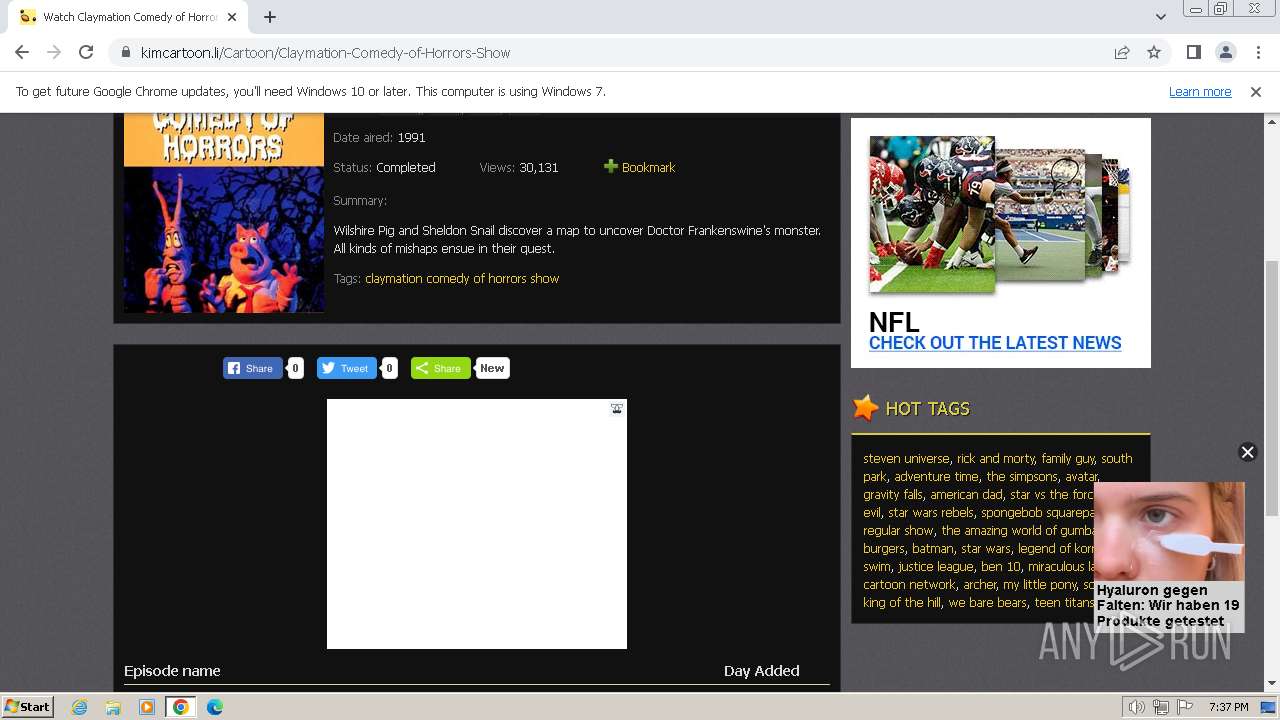Open the archer hot tag

tap(980, 584)
